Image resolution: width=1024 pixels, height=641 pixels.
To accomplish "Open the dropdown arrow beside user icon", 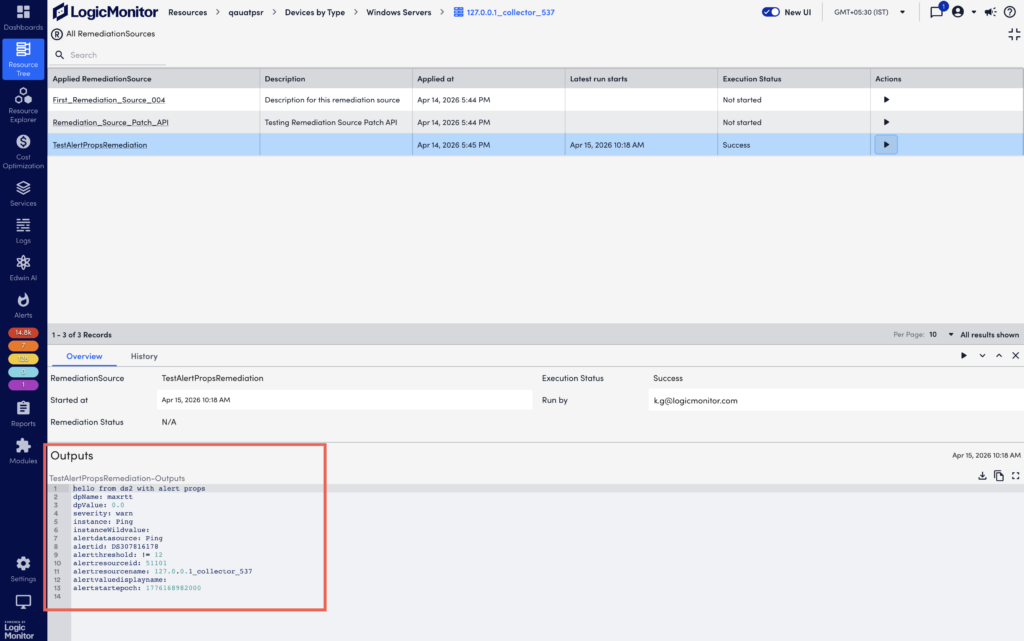I will click(x=974, y=12).
